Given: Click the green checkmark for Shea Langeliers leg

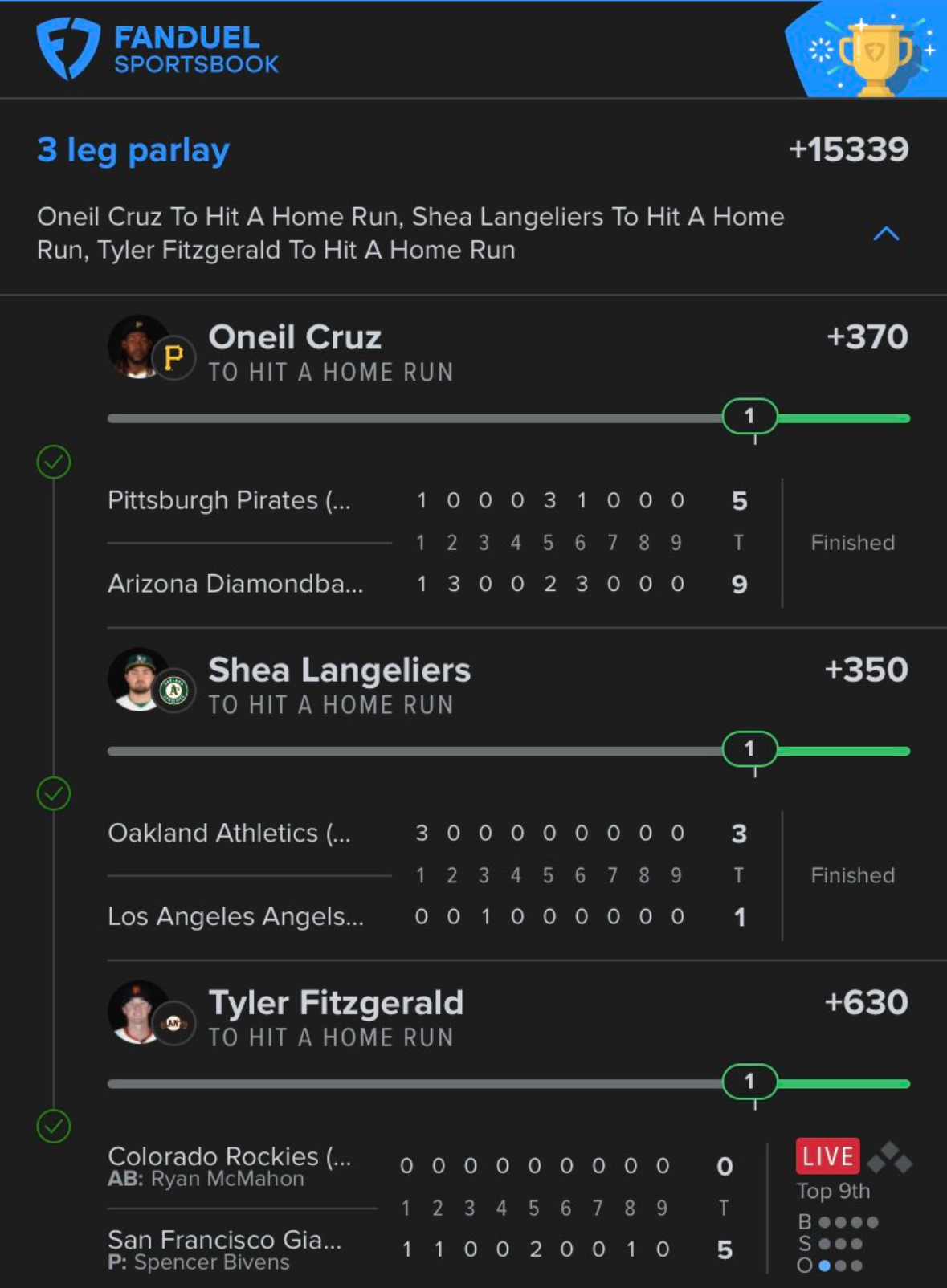Looking at the screenshot, I should (x=54, y=793).
